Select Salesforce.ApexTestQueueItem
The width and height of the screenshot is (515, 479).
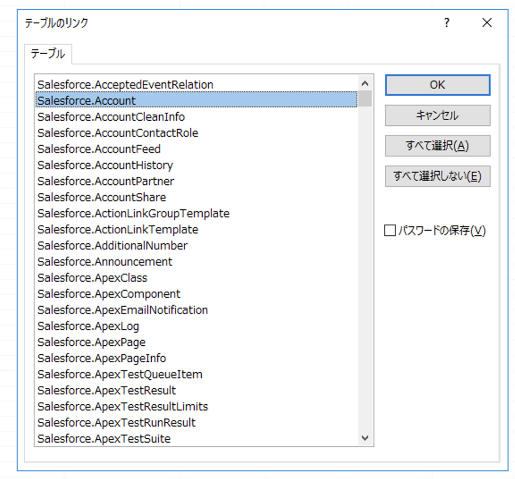point(197,374)
